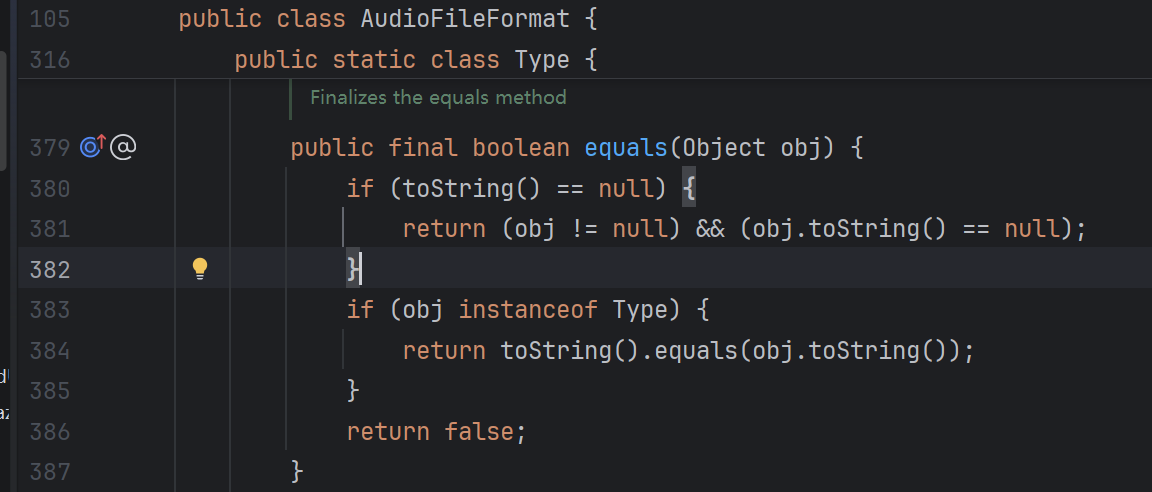Screen dimensions: 1152x492
Task: Click the highlighted opening brace on line 380
Action: 688,189
